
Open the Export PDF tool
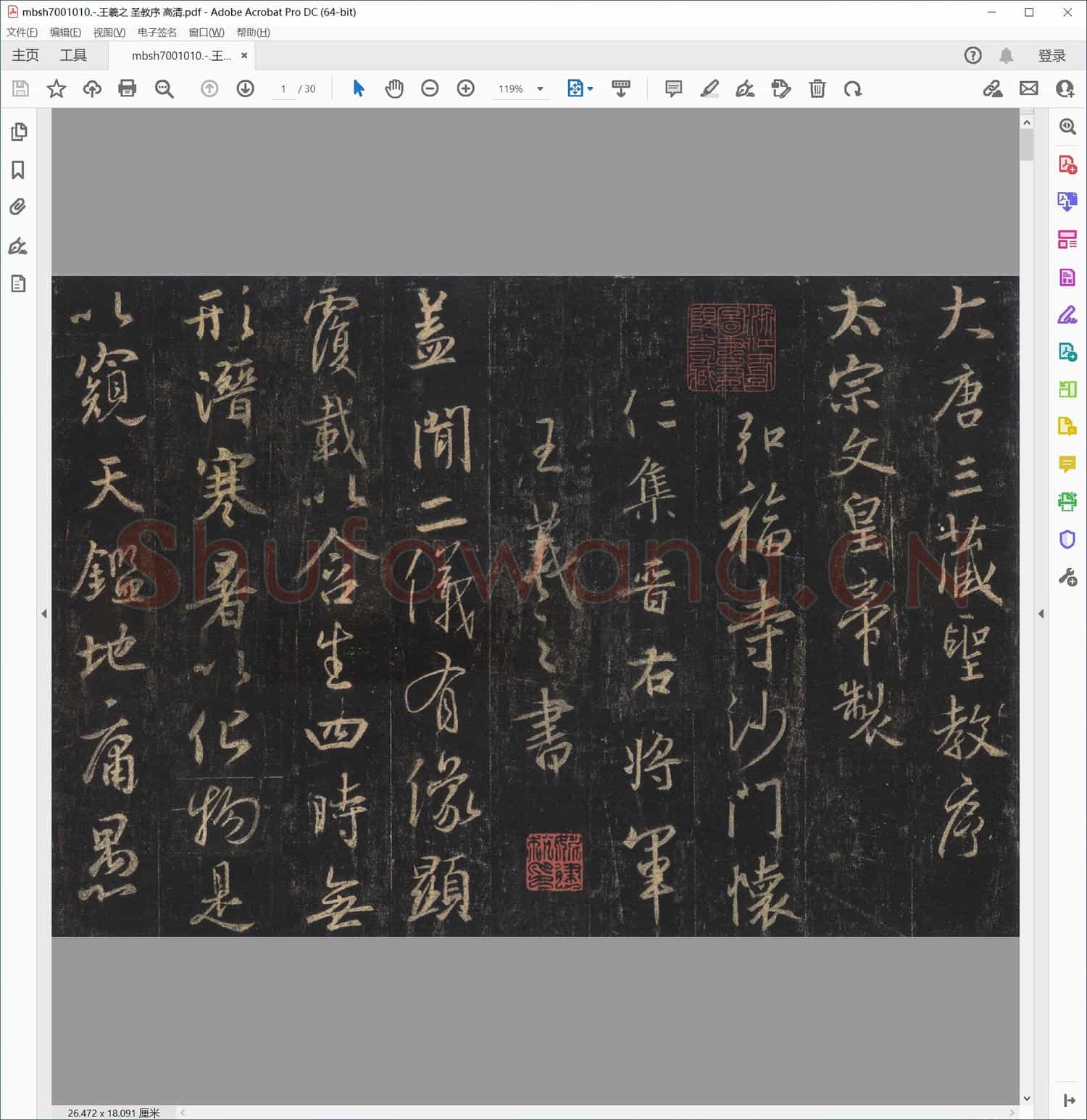pyautogui.click(x=1067, y=201)
